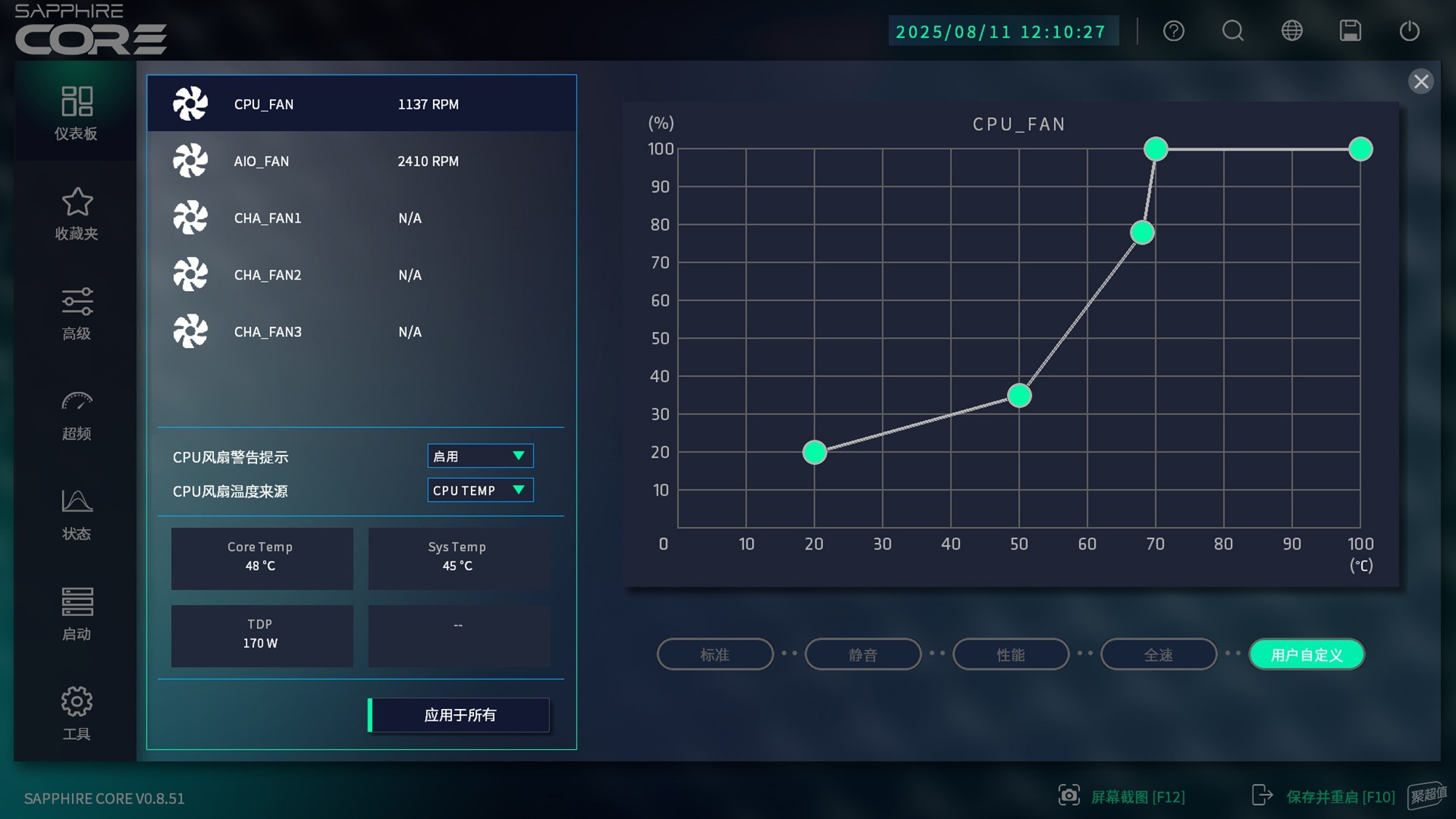Select the 标准 fan profile
Viewport: 1456px width, 819px height.
pyautogui.click(x=715, y=654)
